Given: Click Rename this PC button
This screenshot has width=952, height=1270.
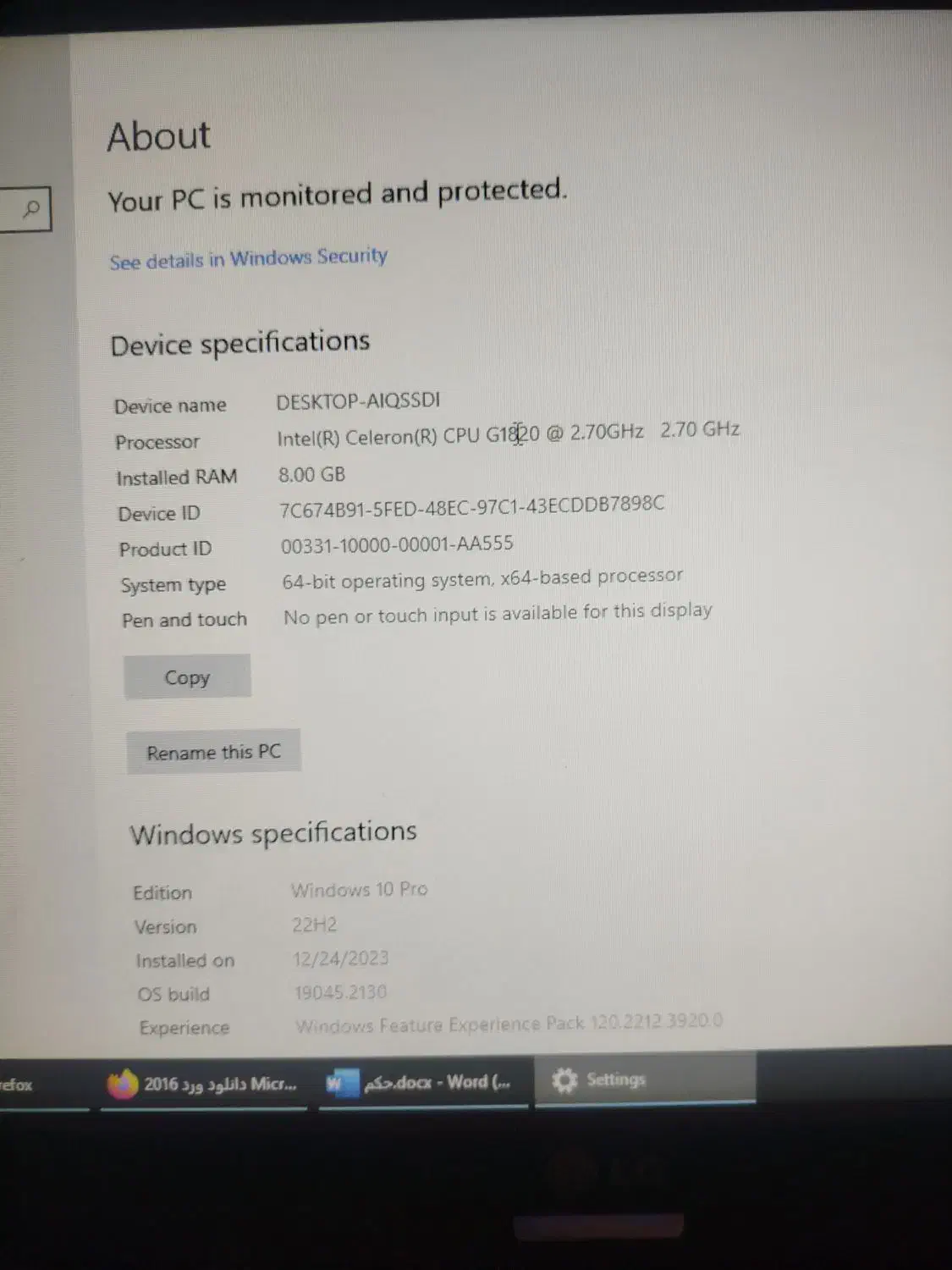Looking at the screenshot, I should click(x=213, y=751).
